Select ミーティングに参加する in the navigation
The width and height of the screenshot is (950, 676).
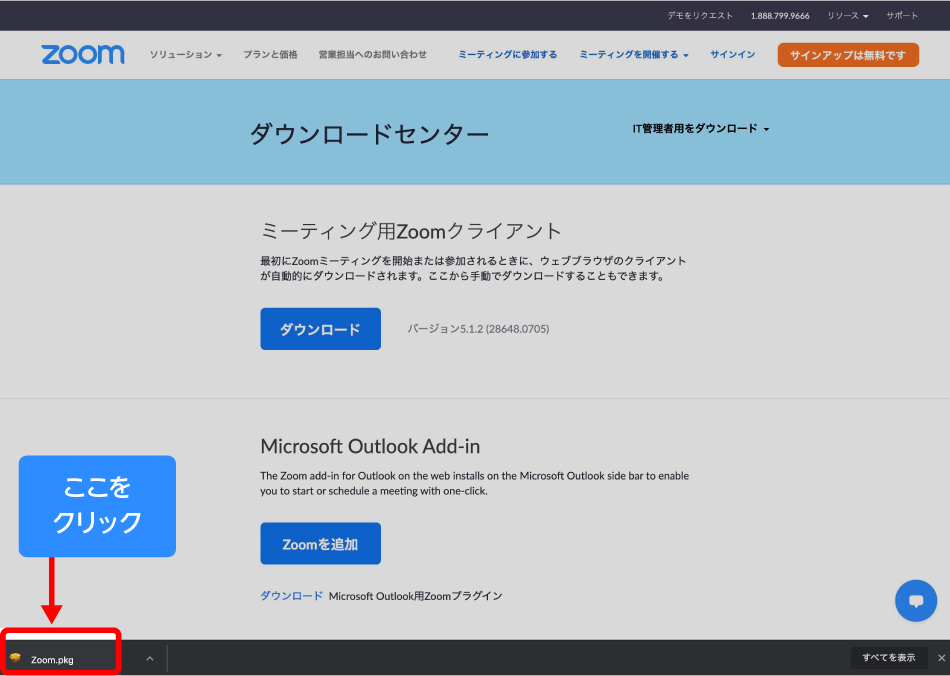508,55
